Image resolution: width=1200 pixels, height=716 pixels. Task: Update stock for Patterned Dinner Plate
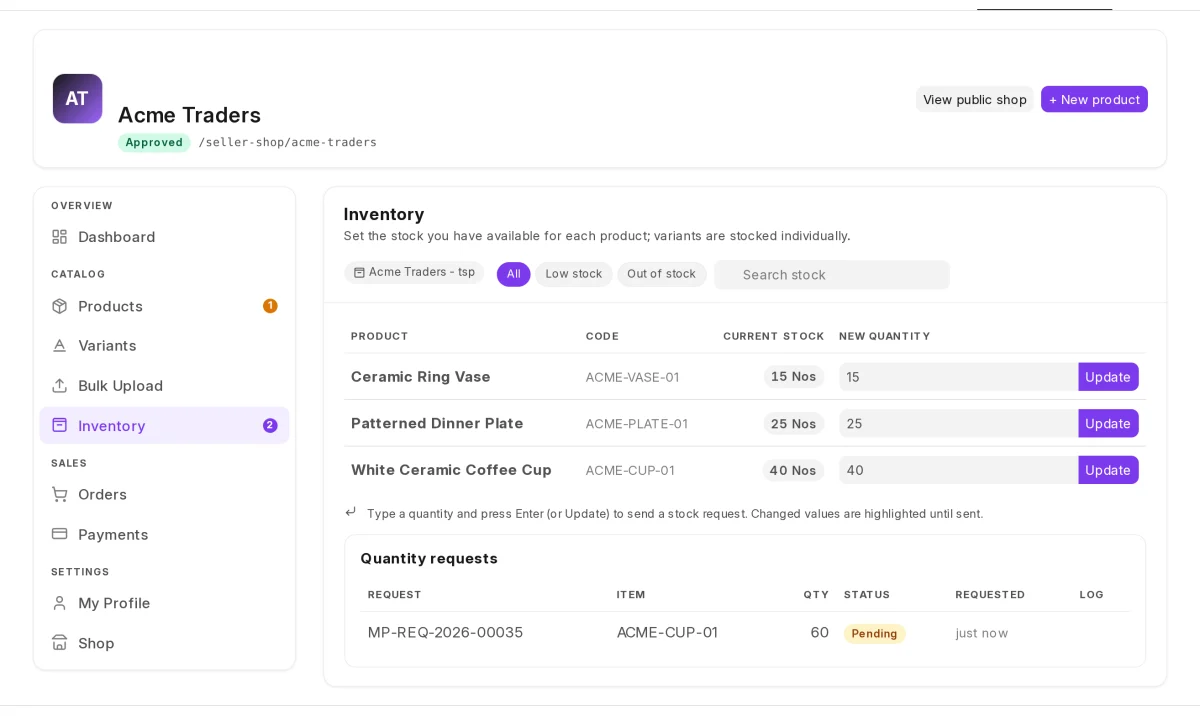click(1108, 423)
